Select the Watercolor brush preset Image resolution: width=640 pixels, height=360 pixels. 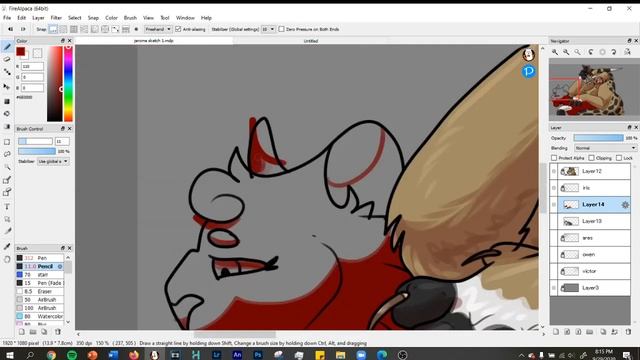[x=40, y=316]
